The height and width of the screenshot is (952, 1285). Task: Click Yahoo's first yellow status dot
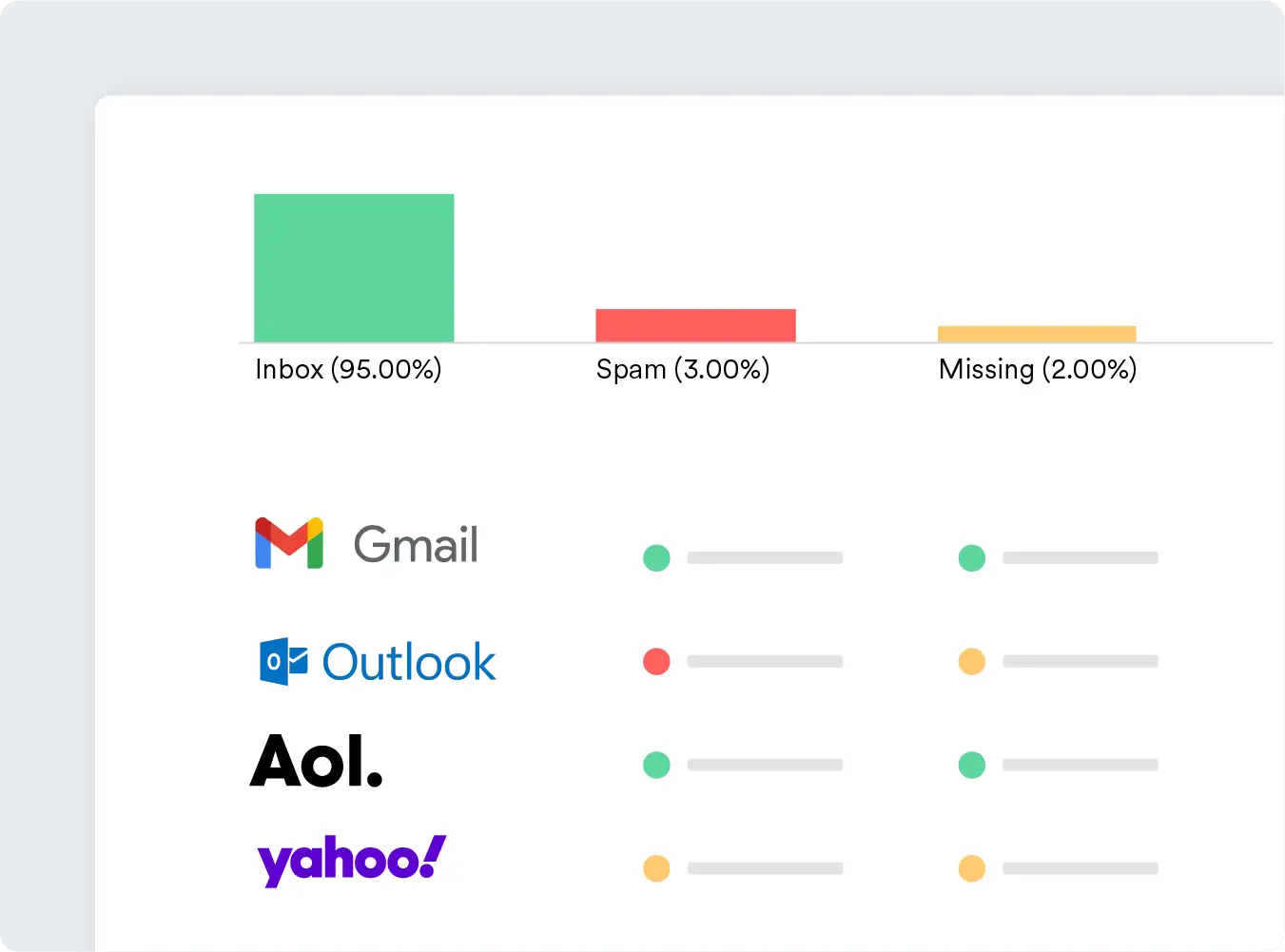click(x=656, y=868)
